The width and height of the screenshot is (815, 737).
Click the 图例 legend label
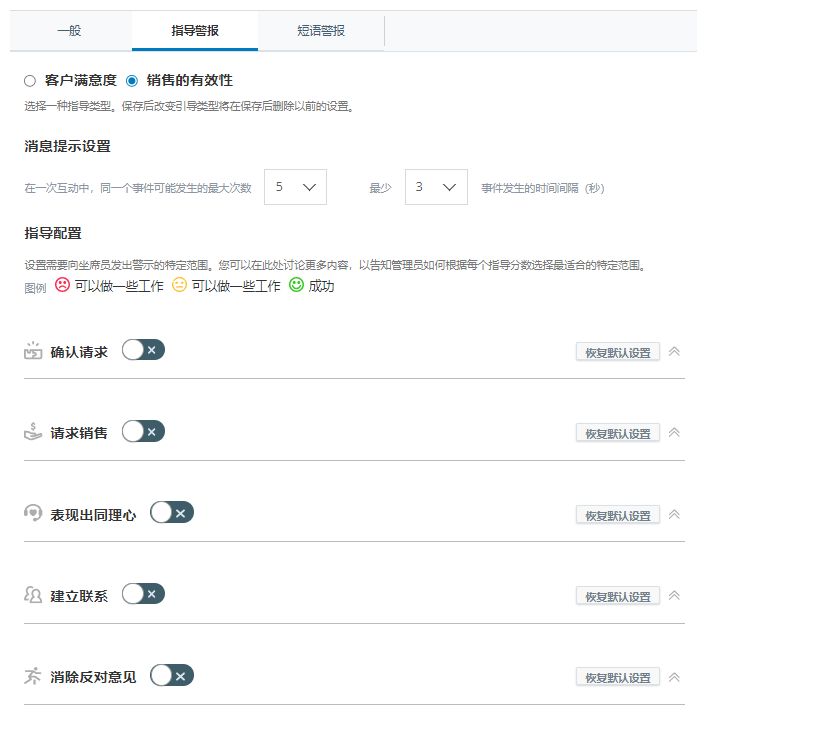point(35,288)
